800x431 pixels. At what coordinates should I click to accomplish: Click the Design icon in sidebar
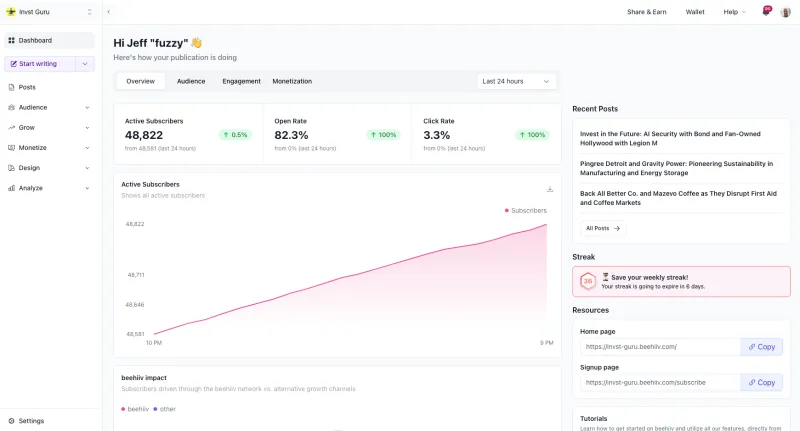pyautogui.click(x=11, y=168)
